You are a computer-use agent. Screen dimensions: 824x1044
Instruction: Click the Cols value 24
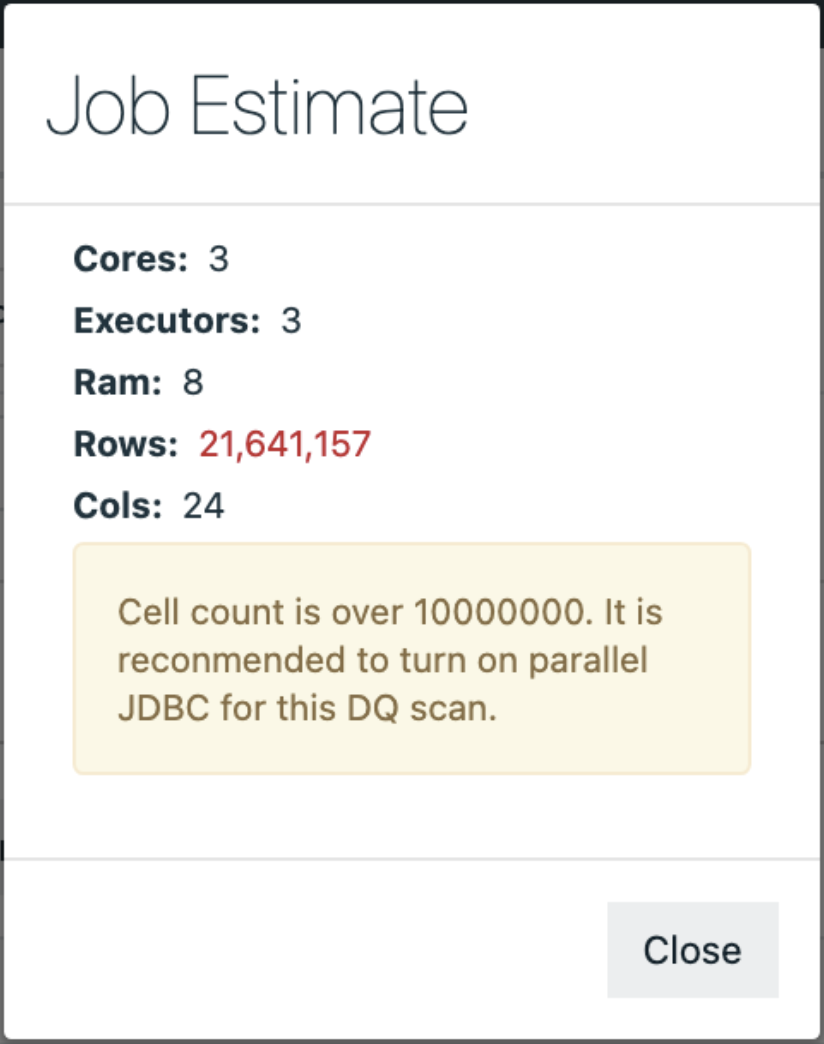(x=204, y=505)
